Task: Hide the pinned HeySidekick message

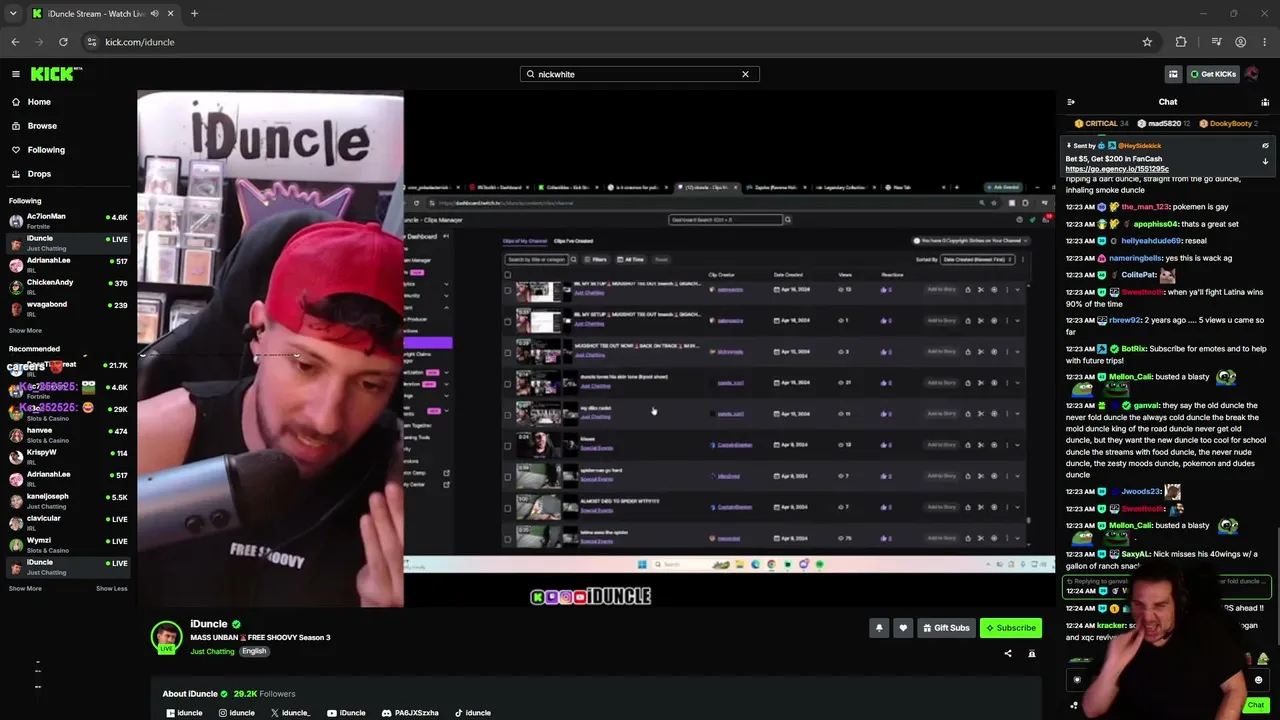Action: (1265, 146)
